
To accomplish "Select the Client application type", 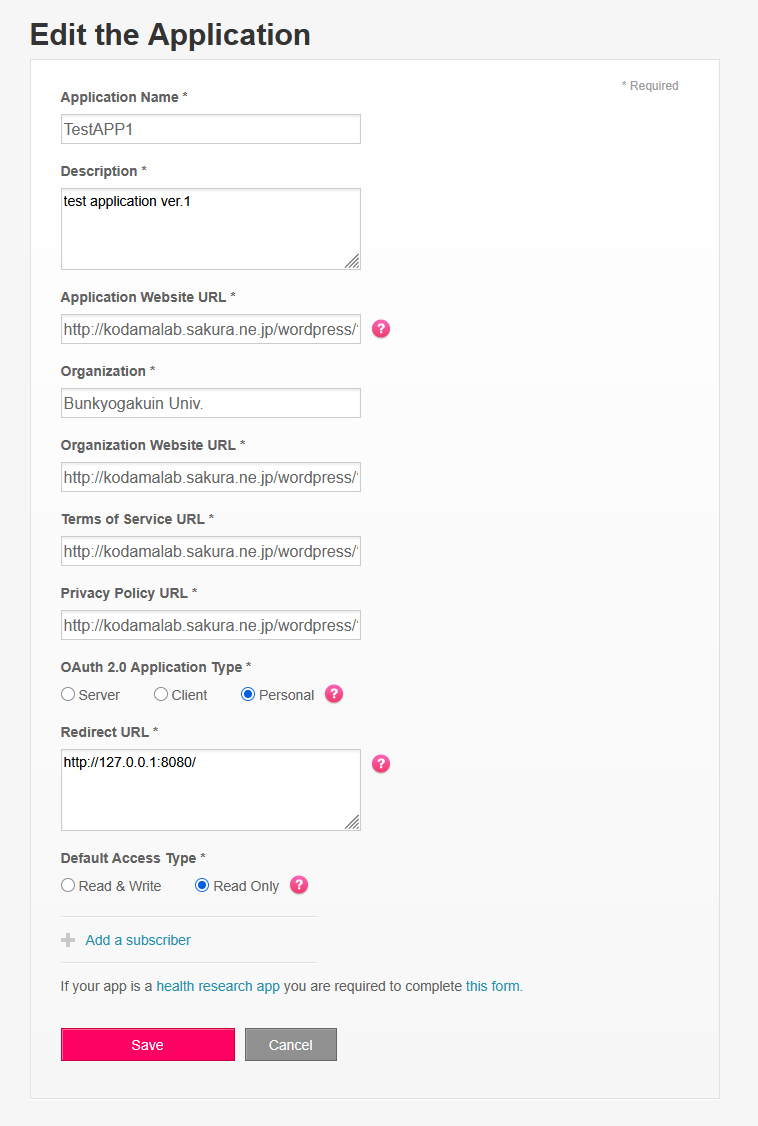I will pyautogui.click(x=161, y=694).
